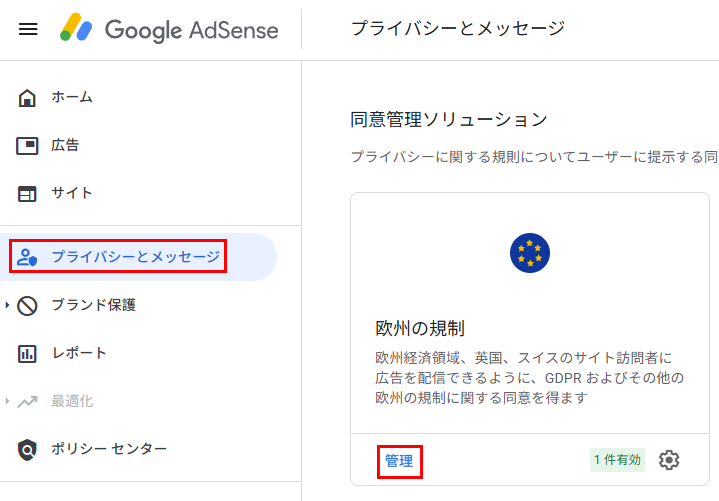The image size is (719, 501).
Task: Open the hamburger main menu
Action: [28, 29]
